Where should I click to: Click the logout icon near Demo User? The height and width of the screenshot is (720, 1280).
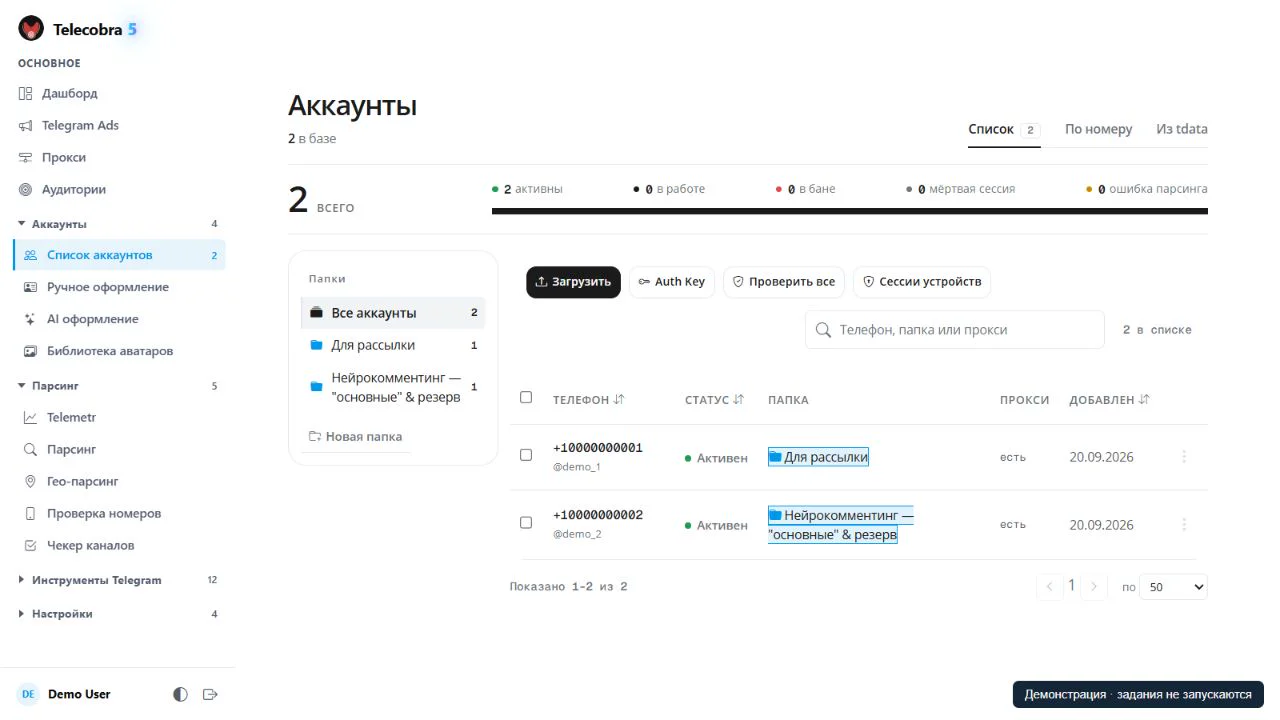[x=210, y=694]
